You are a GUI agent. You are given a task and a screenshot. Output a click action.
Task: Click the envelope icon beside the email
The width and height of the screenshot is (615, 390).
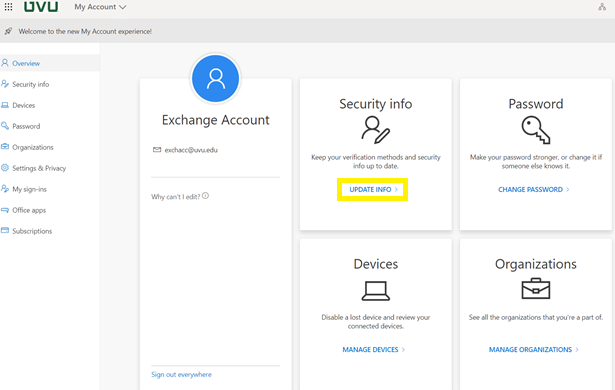coord(157,149)
